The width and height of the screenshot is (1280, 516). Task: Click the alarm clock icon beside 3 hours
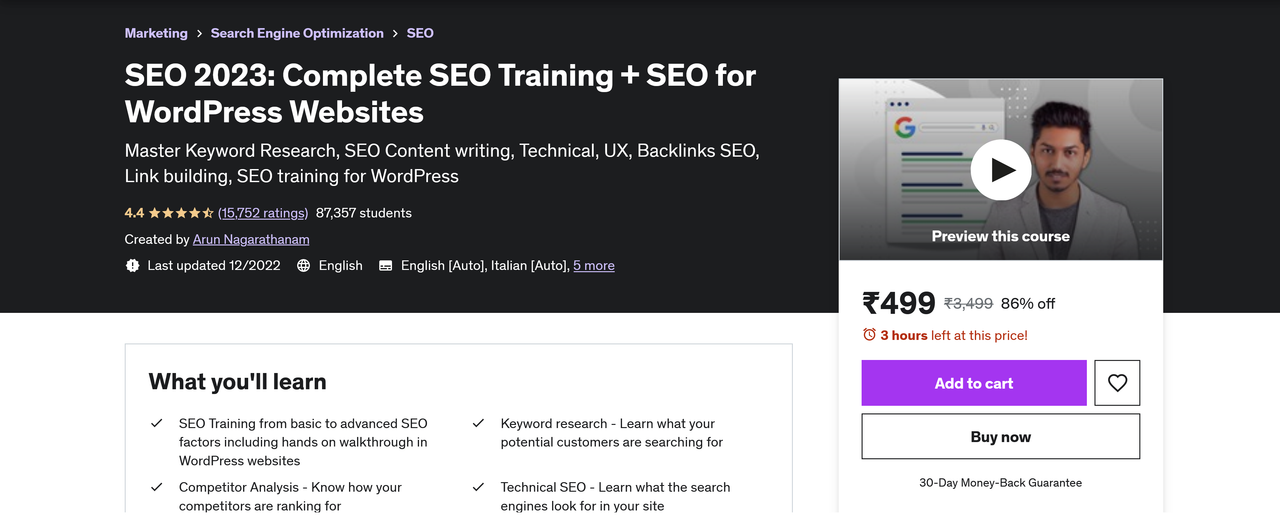(869, 335)
